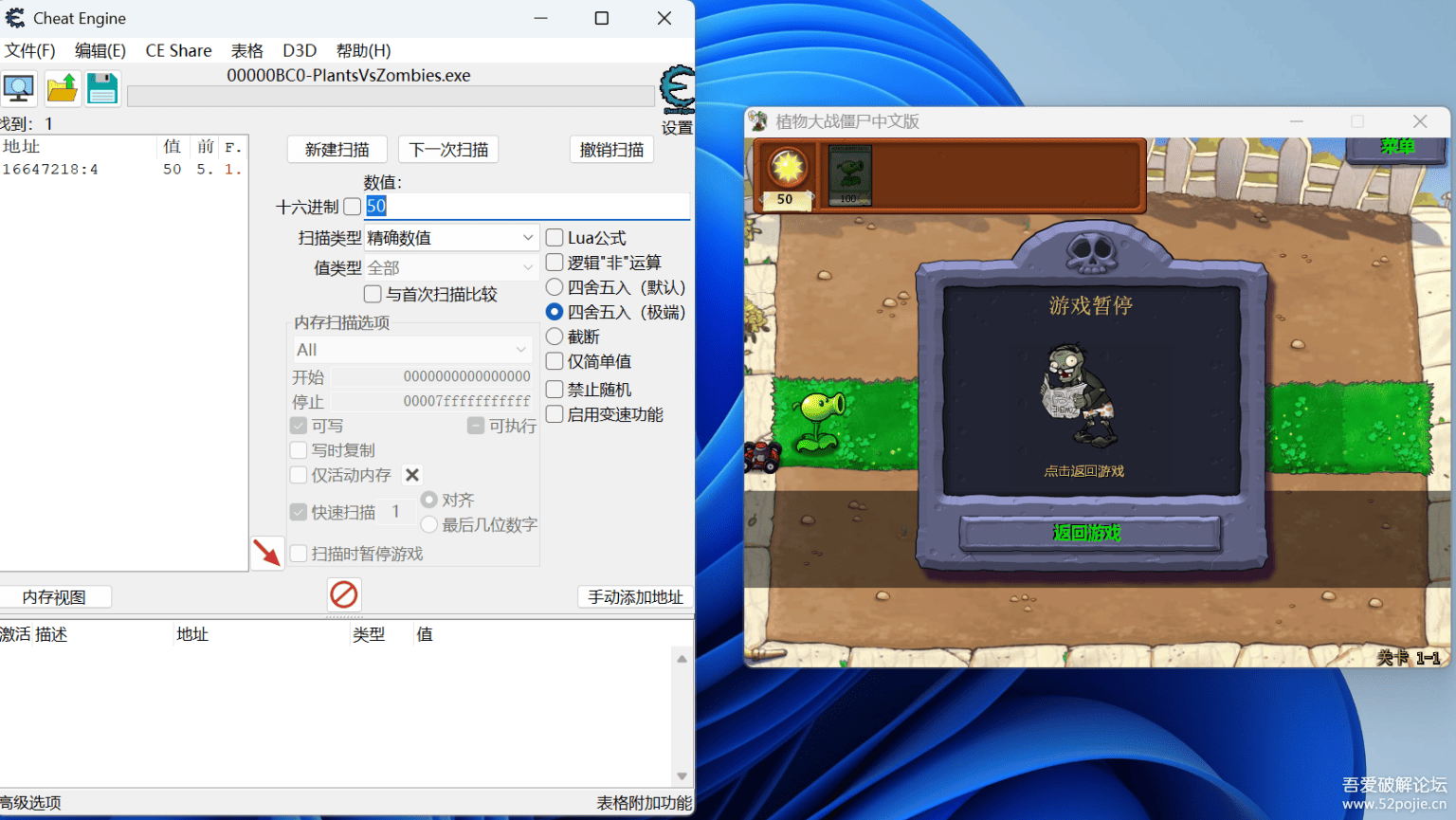Click the save floppy disk icon
This screenshot has height=820, width=1456.
[x=102, y=89]
